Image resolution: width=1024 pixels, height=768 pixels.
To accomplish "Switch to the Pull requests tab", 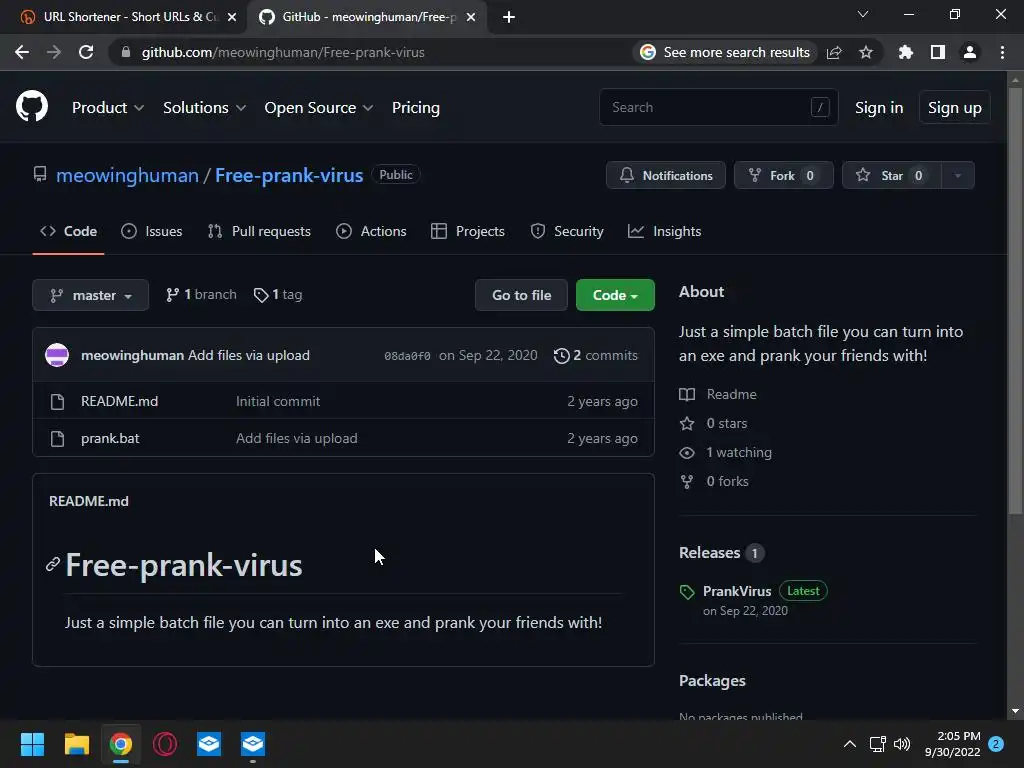I will (259, 231).
